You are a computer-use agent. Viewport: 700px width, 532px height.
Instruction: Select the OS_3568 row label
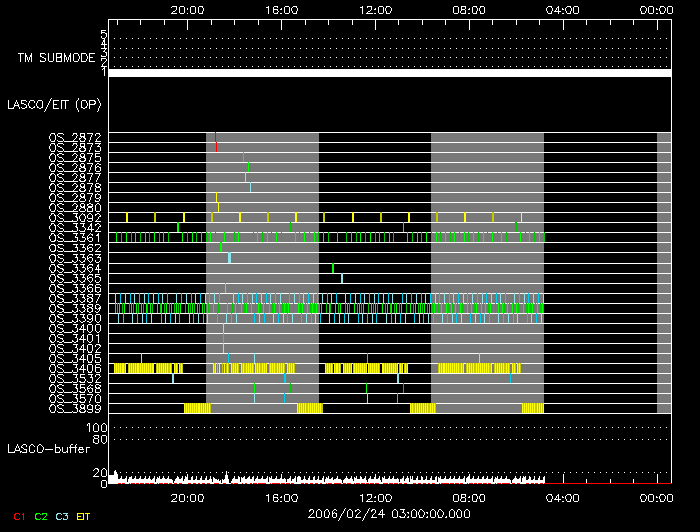click(x=75, y=388)
